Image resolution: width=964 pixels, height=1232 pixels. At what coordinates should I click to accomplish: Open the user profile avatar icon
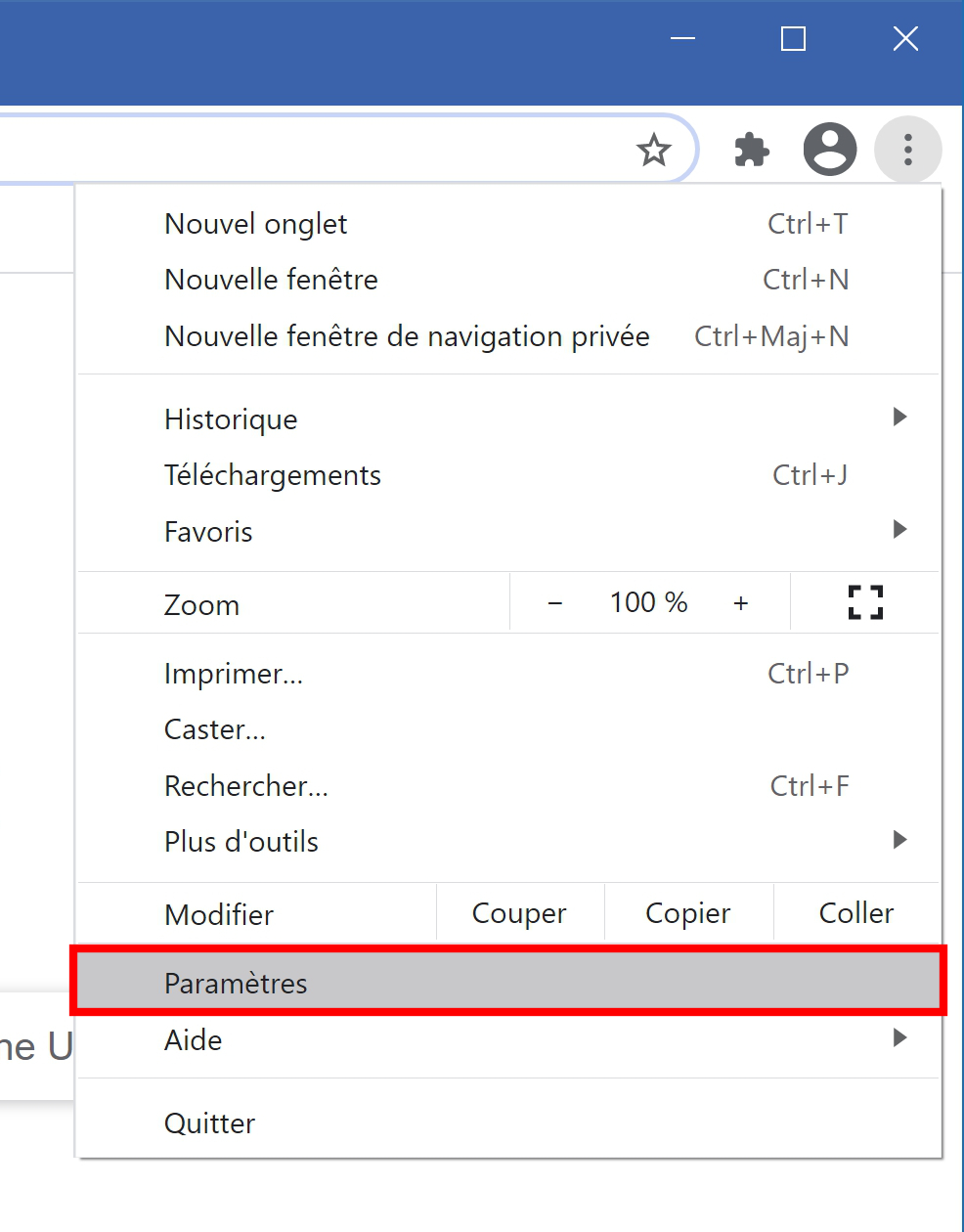click(x=830, y=150)
